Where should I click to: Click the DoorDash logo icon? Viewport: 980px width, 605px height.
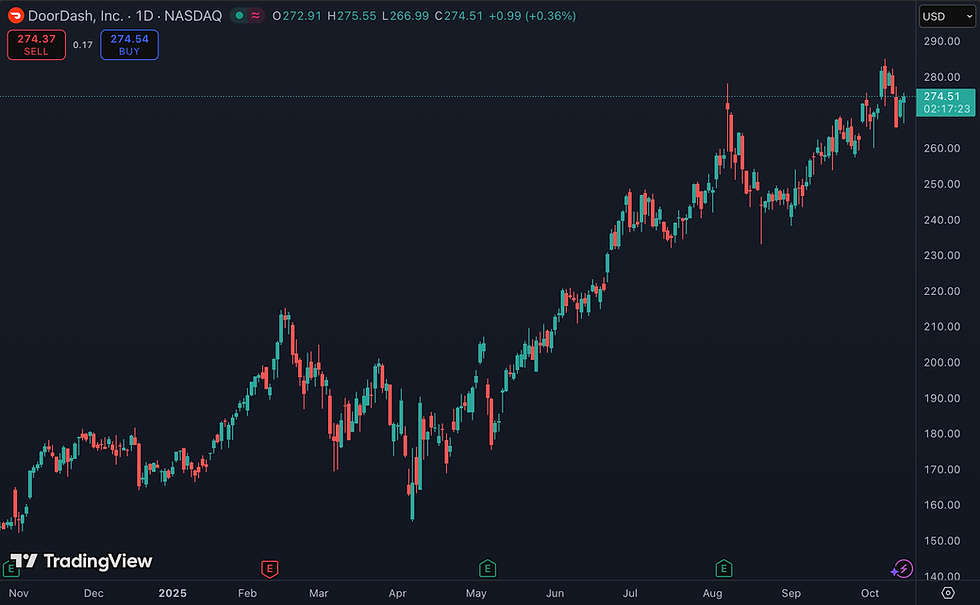(x=16, y=15)
